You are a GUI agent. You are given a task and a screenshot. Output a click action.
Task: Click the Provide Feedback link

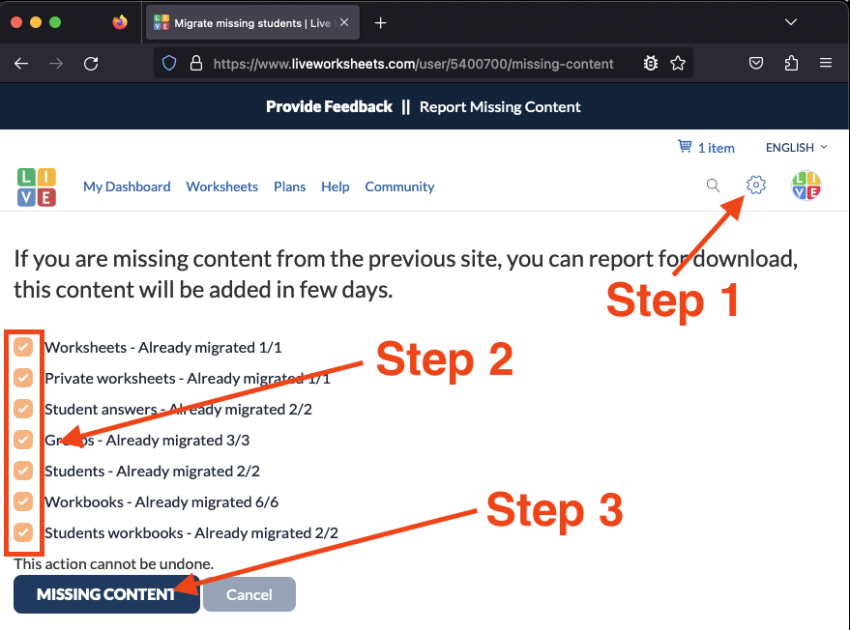pyautogui.click(x=329, y=107)
